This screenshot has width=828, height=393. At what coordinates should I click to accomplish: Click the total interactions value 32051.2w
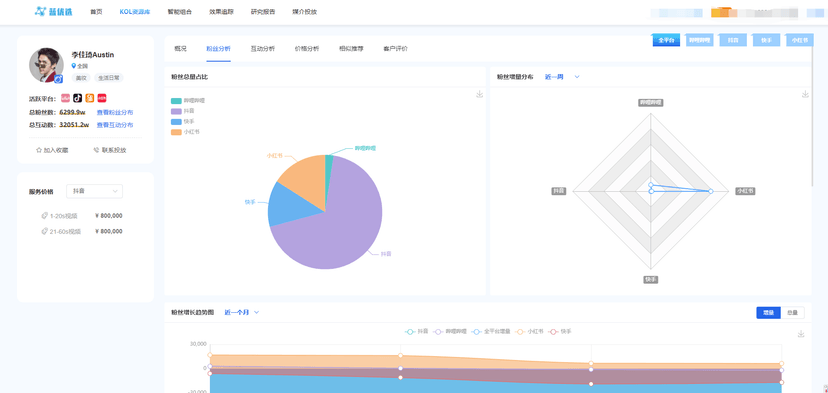coord(74,125)
